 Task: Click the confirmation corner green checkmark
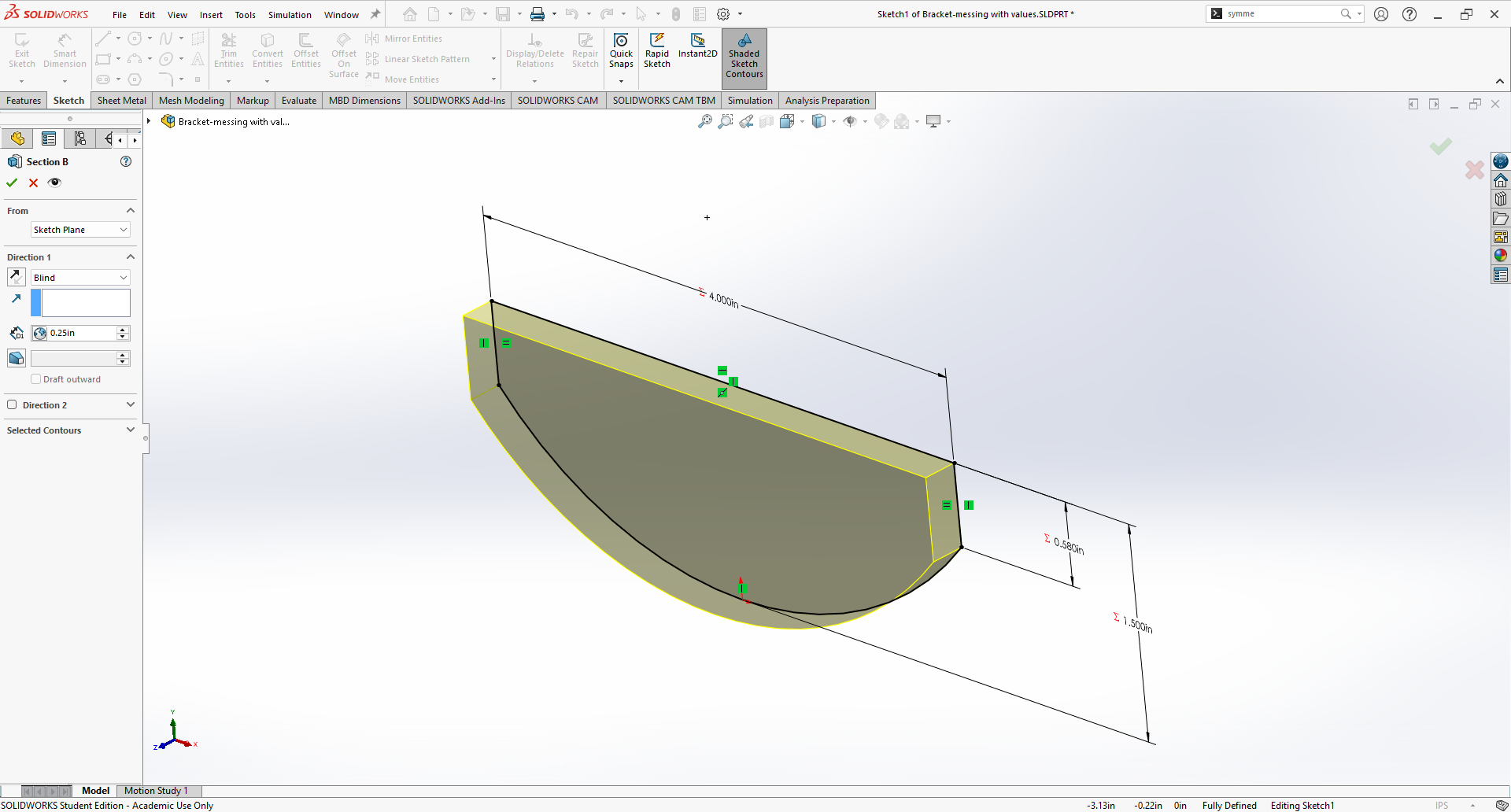[1441, 146]
